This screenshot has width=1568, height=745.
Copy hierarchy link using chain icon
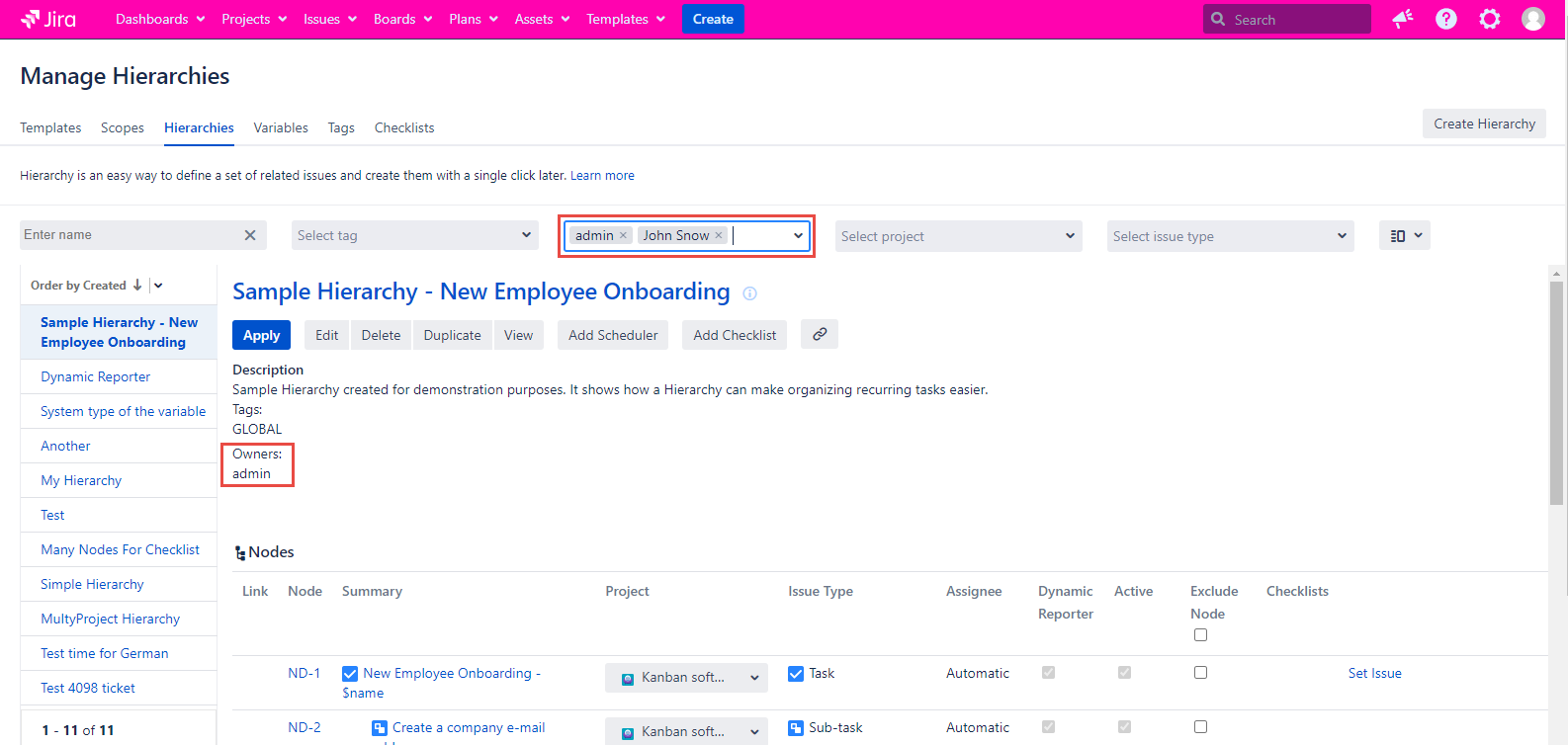click(820, 335)
